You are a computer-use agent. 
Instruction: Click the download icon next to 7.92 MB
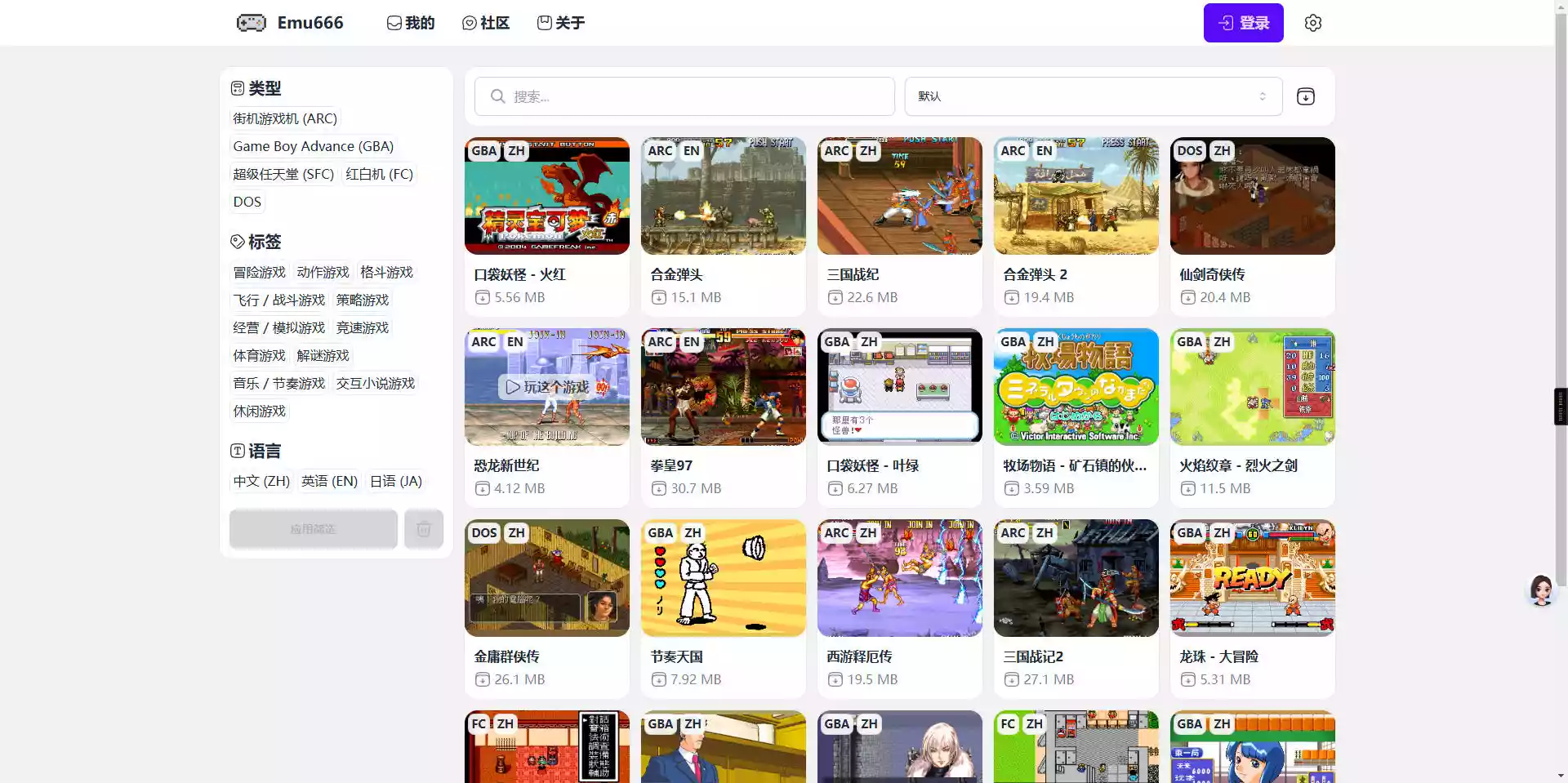pyautogui.click(x=659, y=680)
